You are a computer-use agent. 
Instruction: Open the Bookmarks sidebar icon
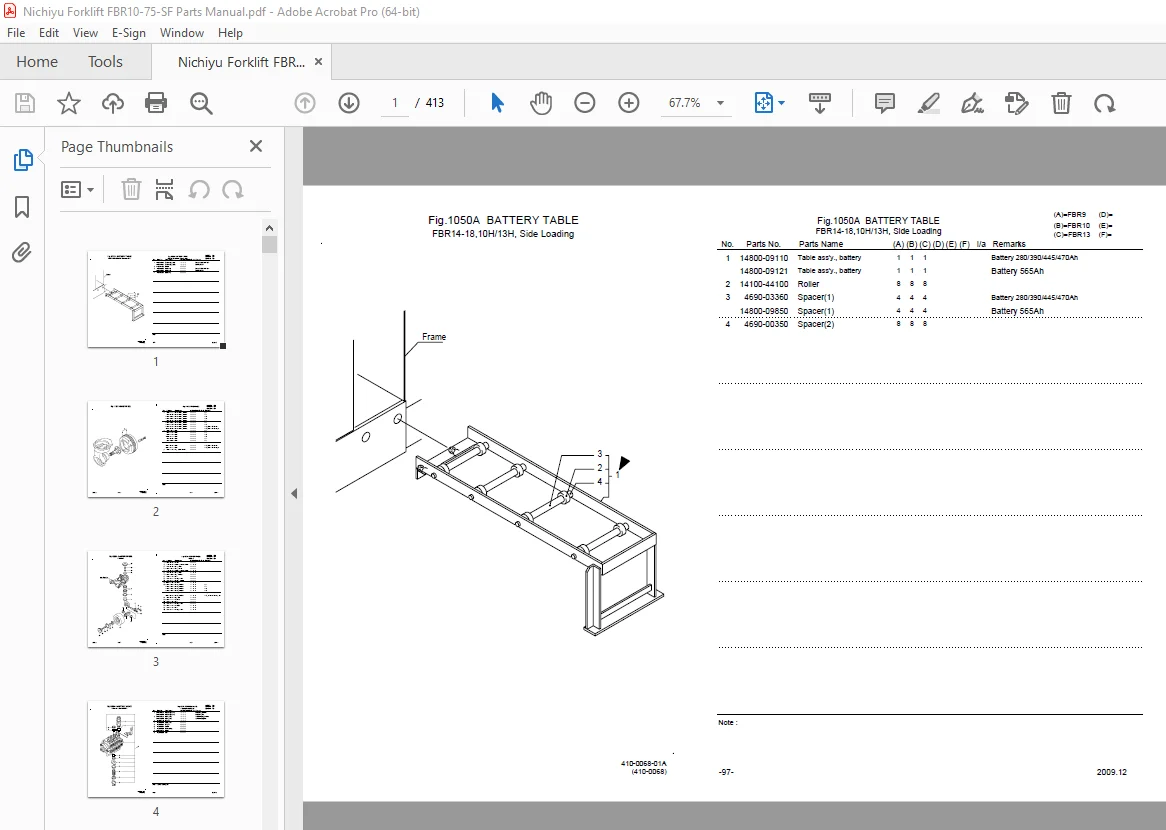point(22,207)
